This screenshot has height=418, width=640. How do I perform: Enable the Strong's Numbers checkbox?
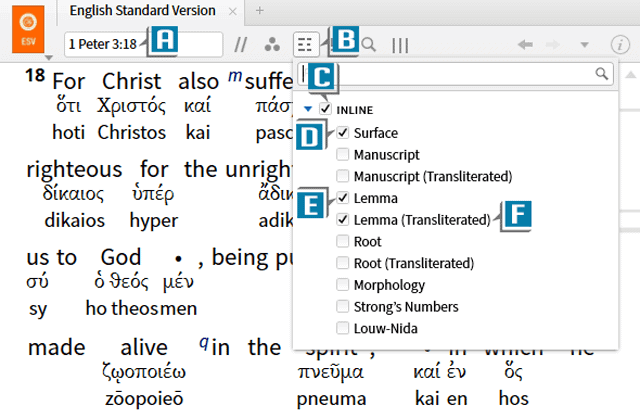tap(344, 307)
